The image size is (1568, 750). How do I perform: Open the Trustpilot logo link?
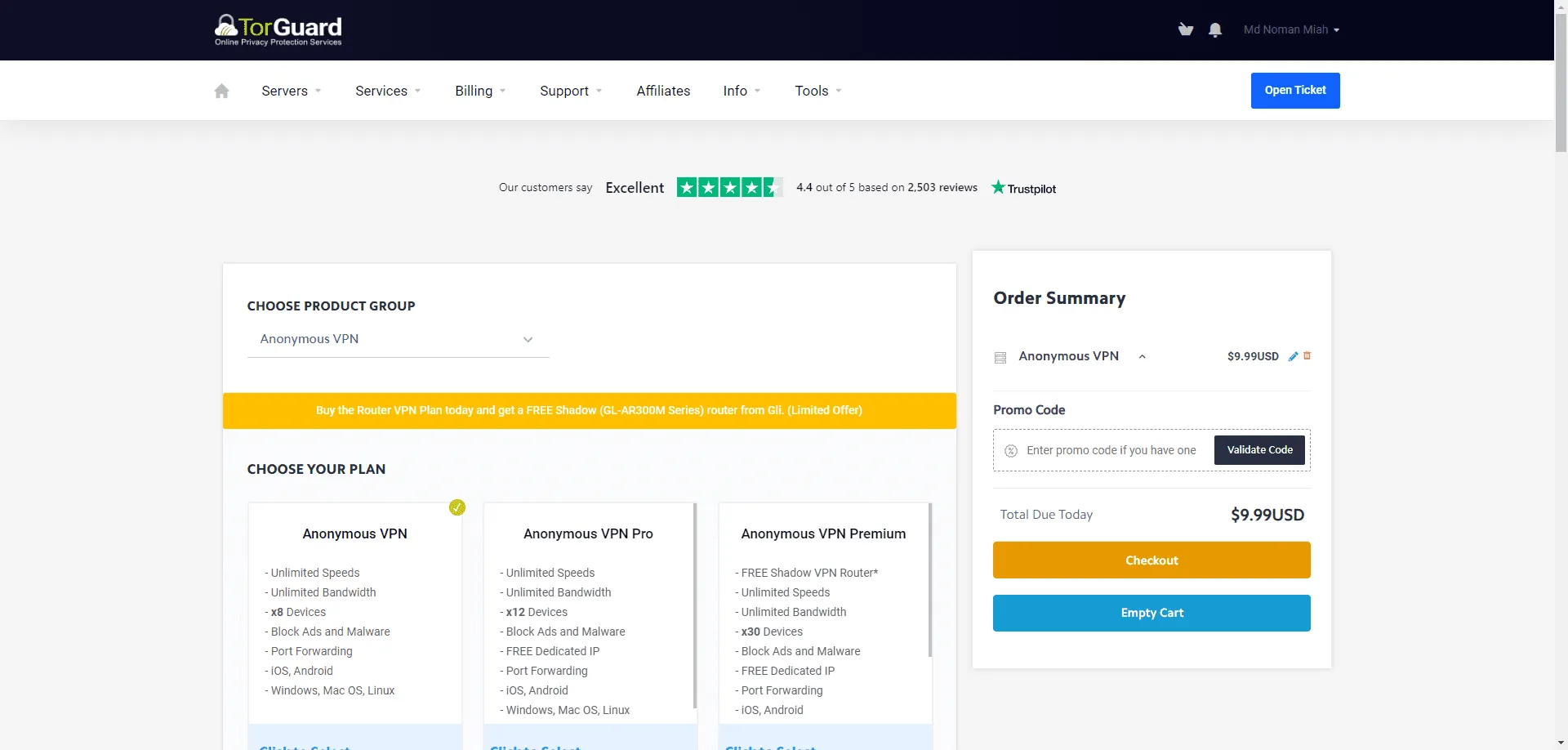(1023, 188)
